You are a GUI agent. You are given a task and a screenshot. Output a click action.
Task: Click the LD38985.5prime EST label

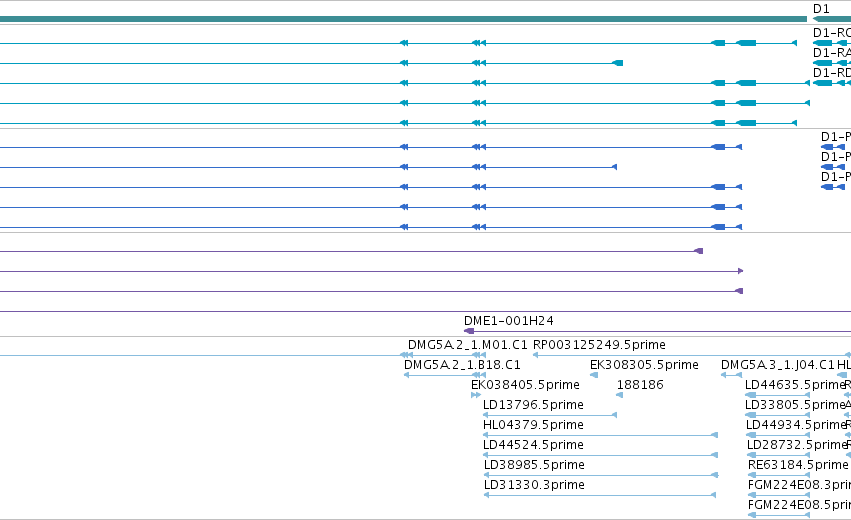pyautogui.click(x=534, y=465)
